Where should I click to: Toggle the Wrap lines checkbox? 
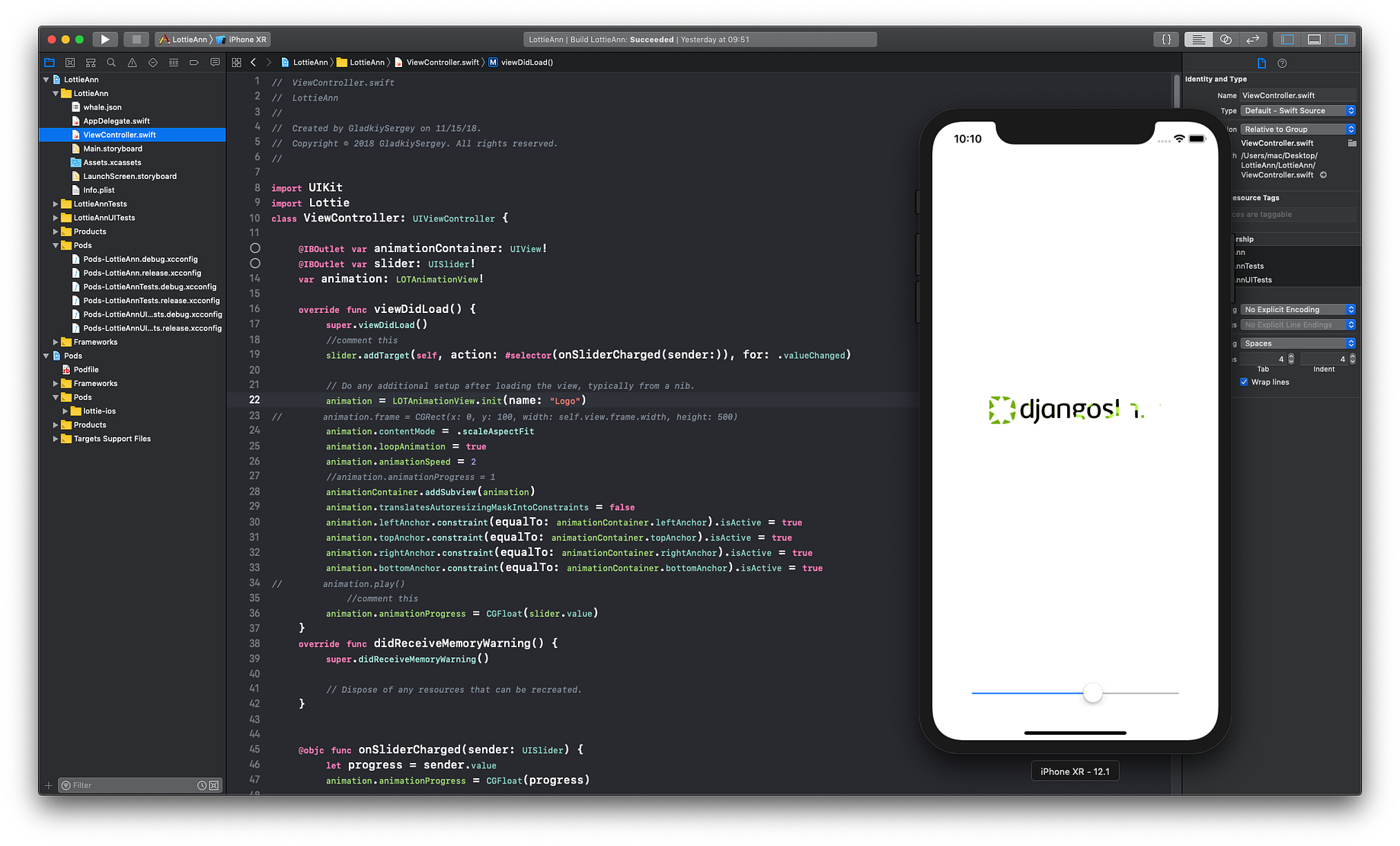pos(1245,381)
